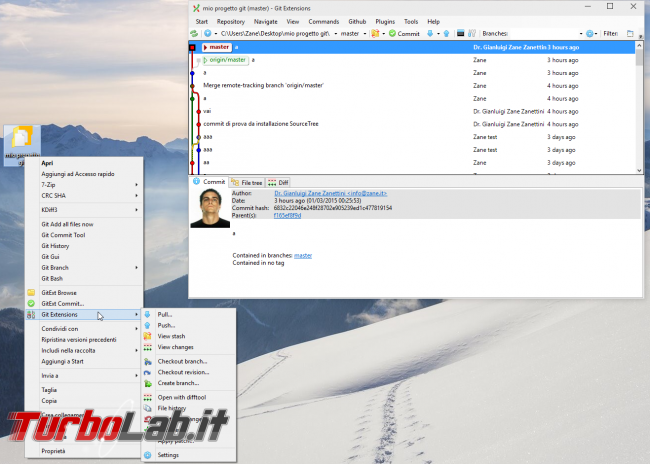Click the author email link

pos(330,193)
